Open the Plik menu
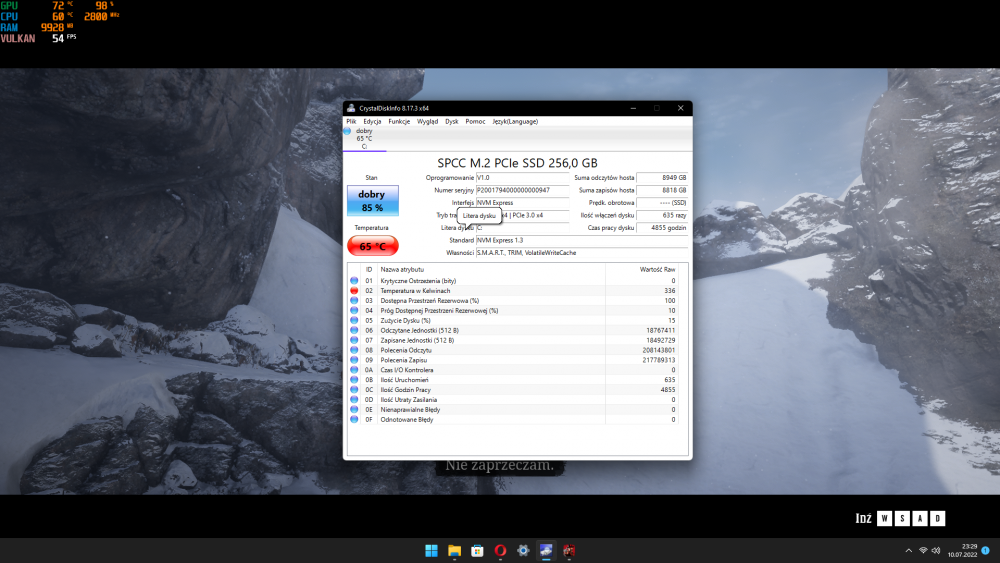Image resolution: width=1000 pixels, height=563 pixels. 351,121
